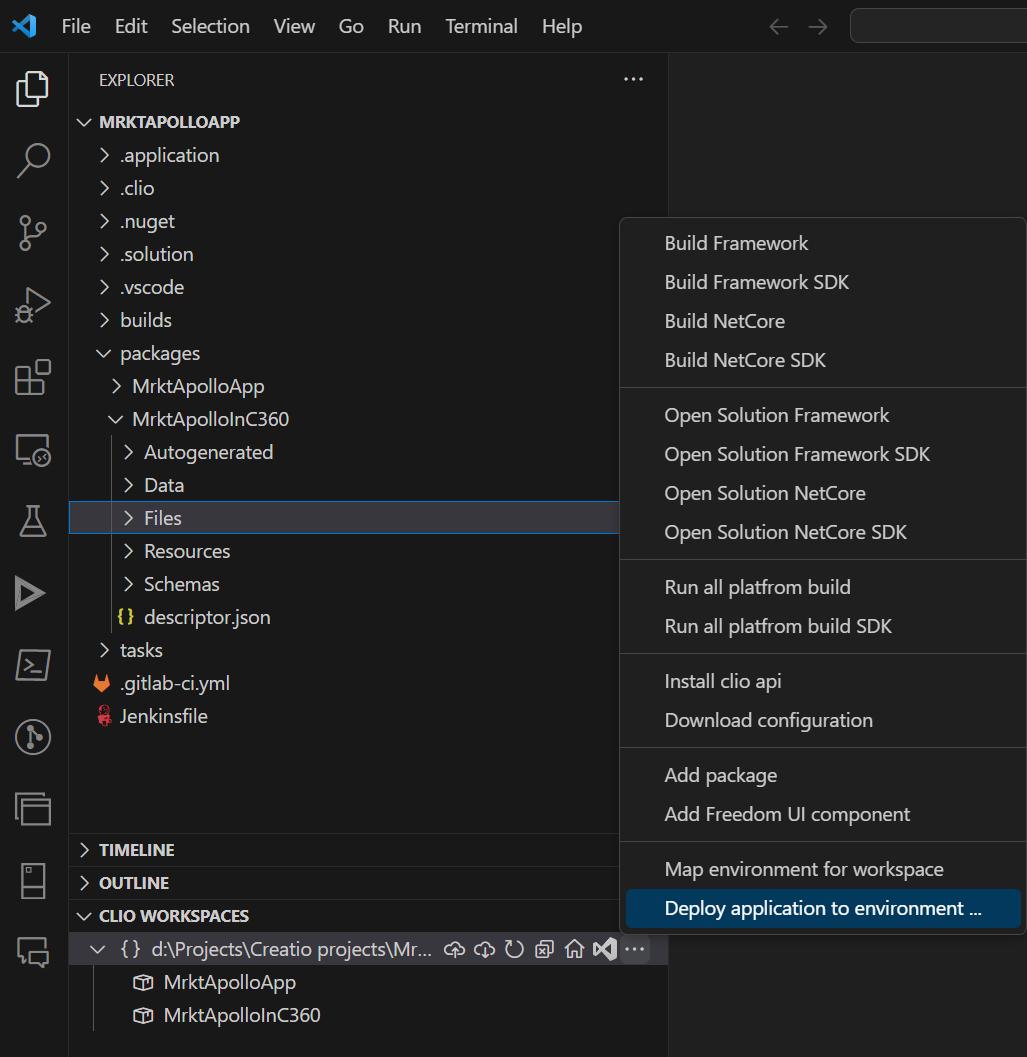Click the server cabinet icon in activity bar
Screen dimensions: 1027x1057
point(32,881)
